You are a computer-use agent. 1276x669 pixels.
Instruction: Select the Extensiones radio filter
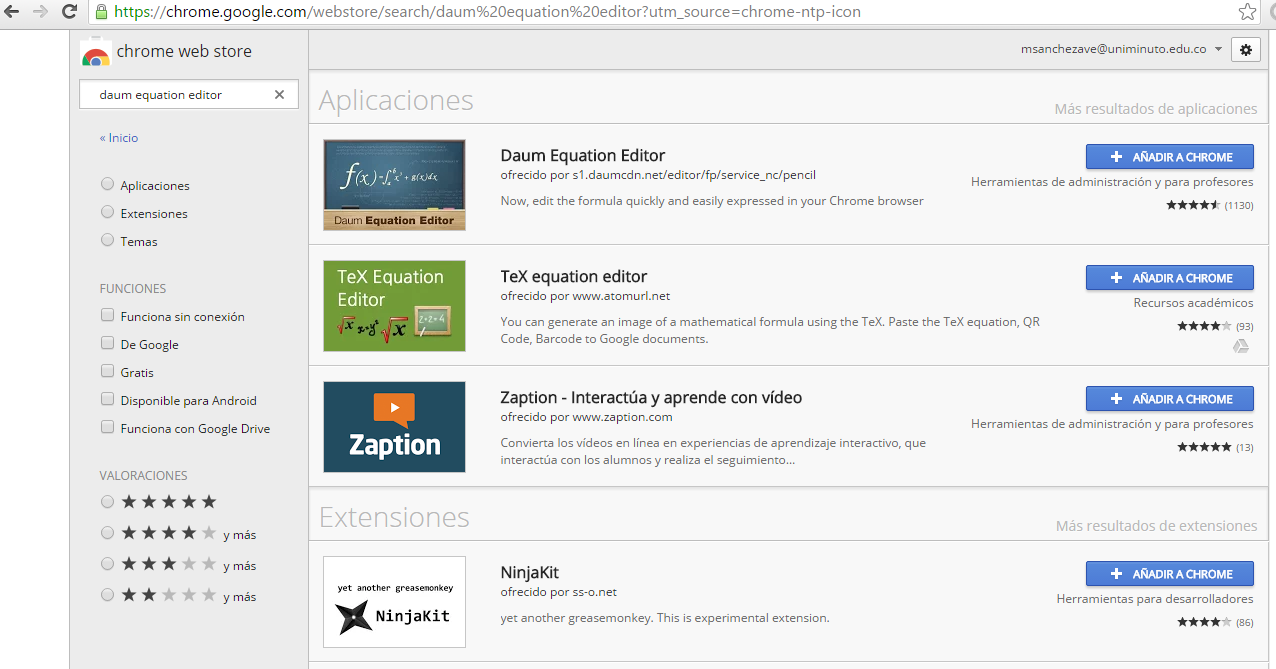(x=107, y=213)
